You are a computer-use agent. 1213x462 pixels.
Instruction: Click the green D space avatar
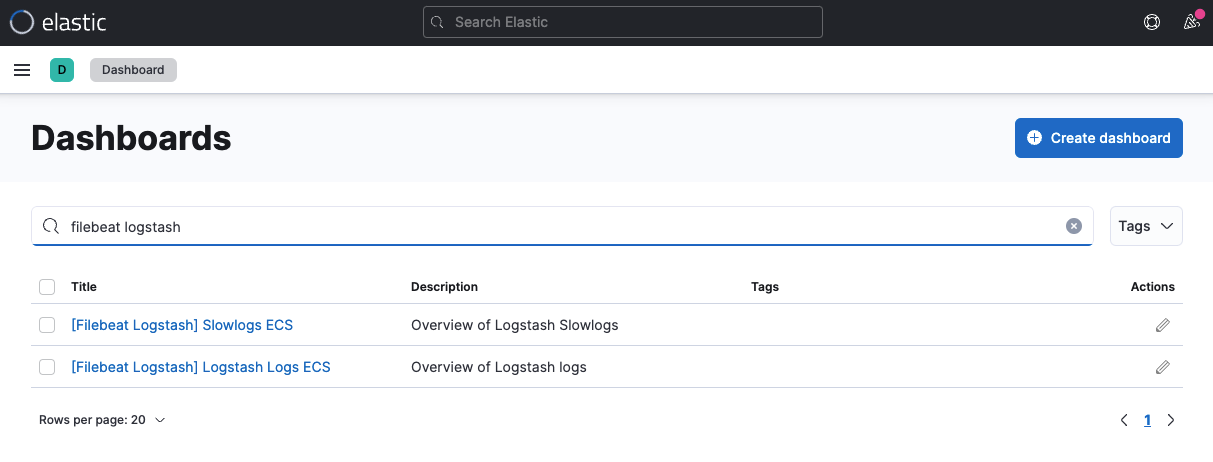coord(62,70)
